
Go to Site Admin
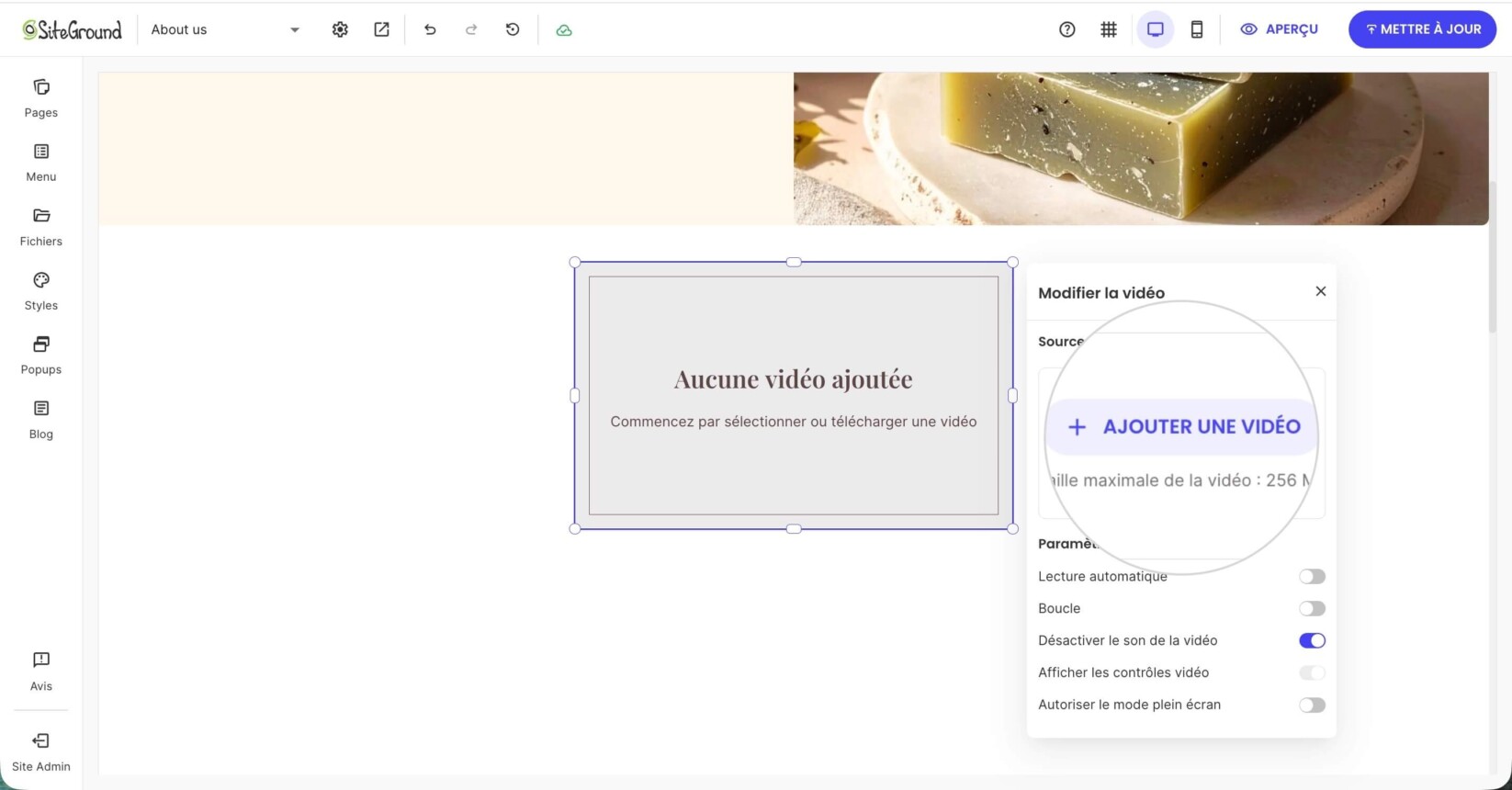41,752
